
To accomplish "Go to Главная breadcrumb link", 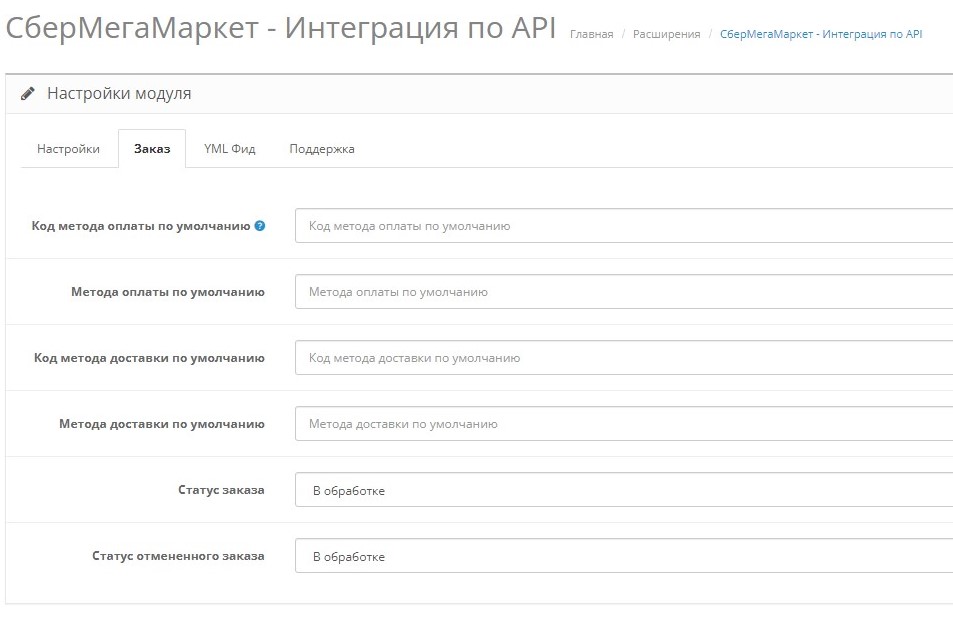I will click(x=591, y=34).
